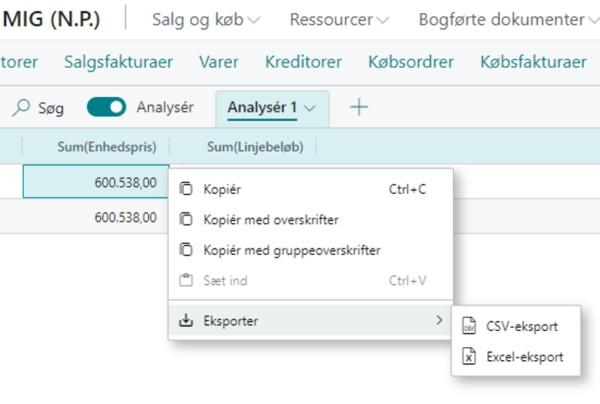Image resolution: width=600 pixels, height=404 pixels.
Task: Click the download icon beside Eksporter
Action: click(186, 320)
